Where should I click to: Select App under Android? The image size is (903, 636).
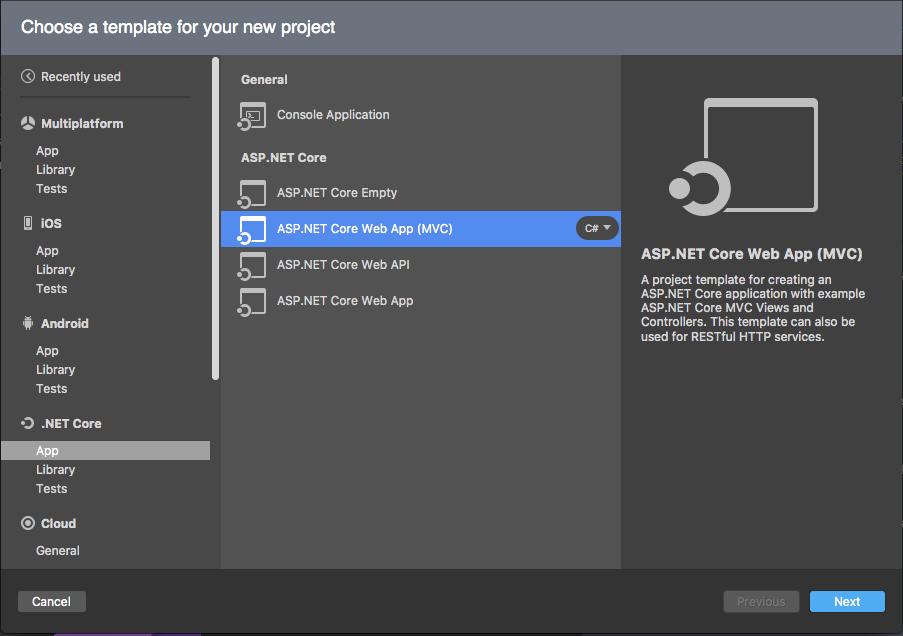click(x=47, y=351)
